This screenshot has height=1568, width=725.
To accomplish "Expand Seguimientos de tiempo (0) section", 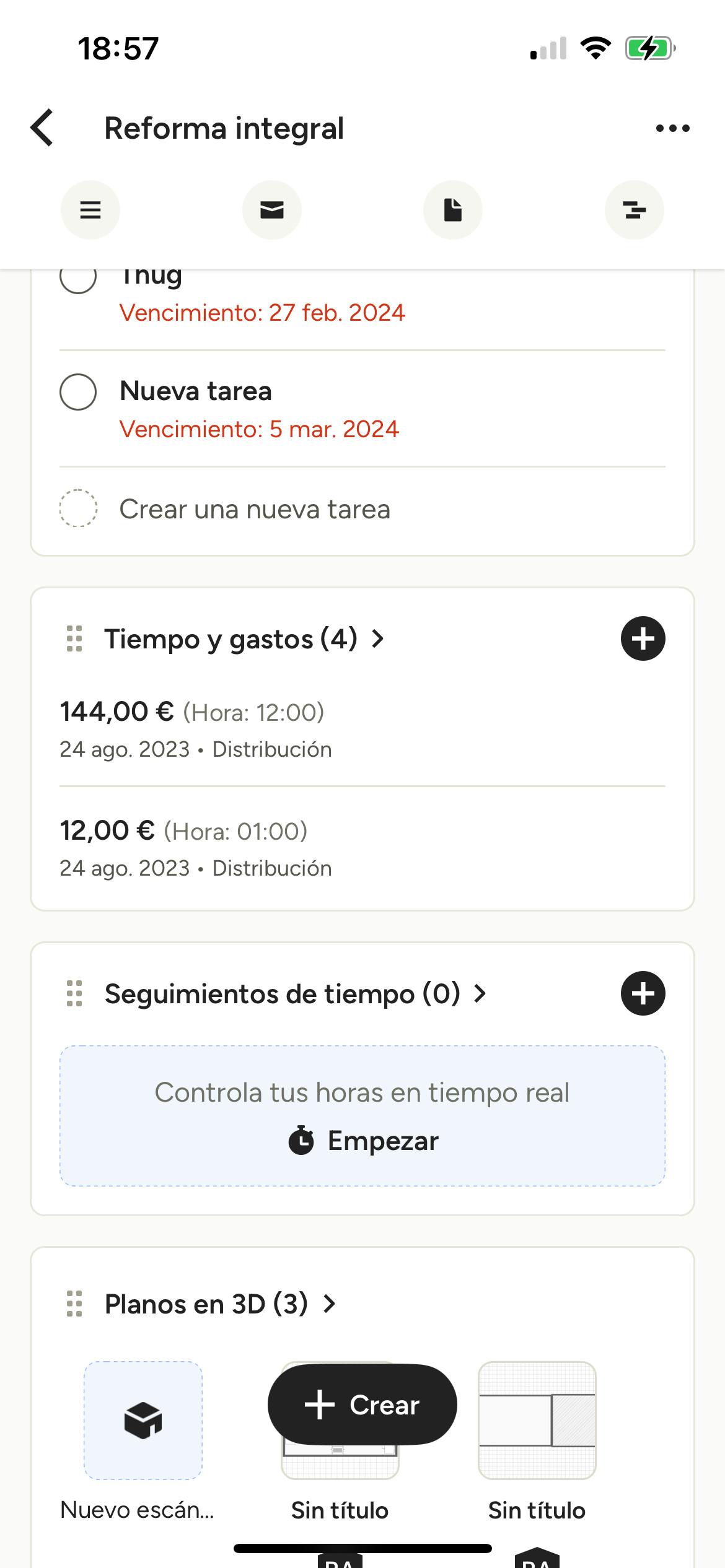I will 296,993.
